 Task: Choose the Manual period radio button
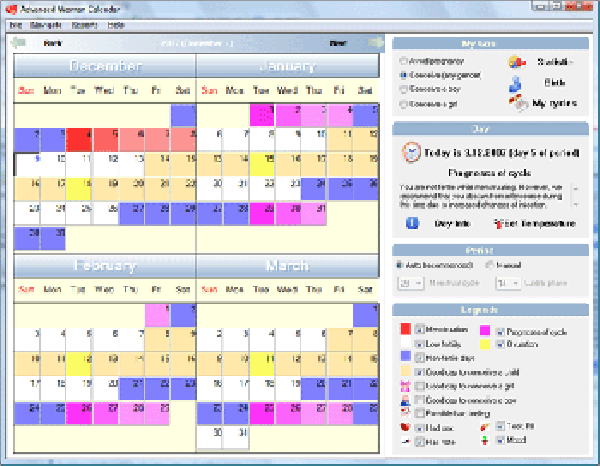[x=489, y=265]
